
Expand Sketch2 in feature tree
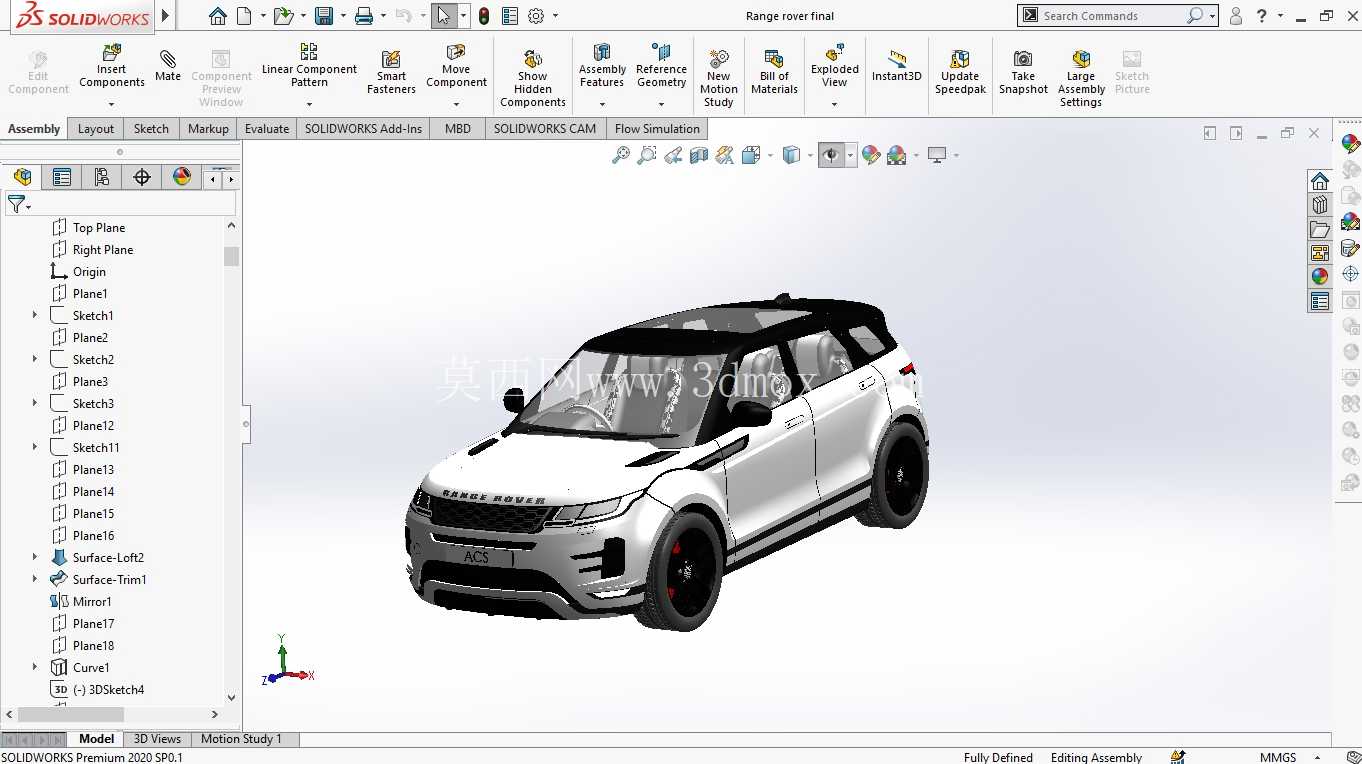[x=35, y=360]
